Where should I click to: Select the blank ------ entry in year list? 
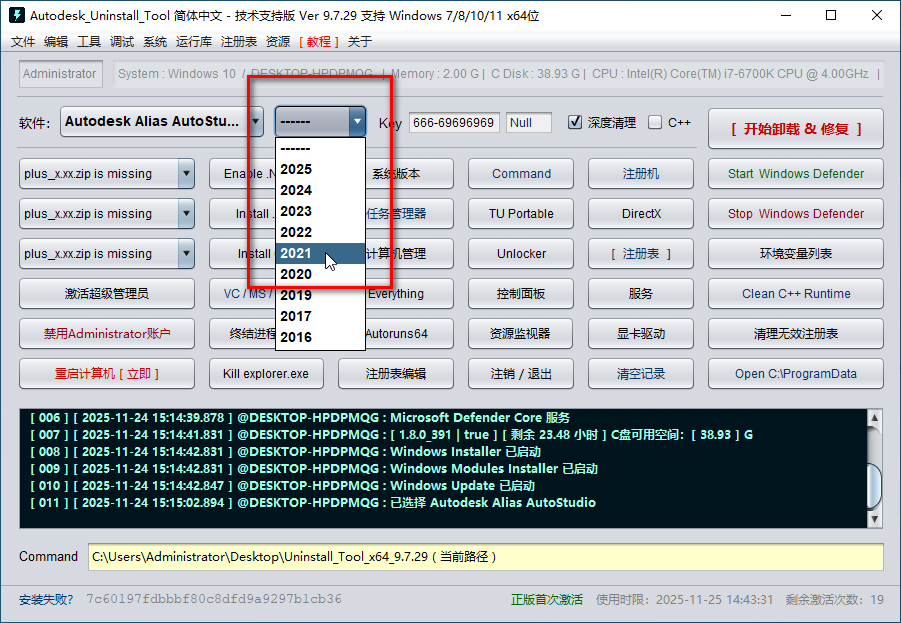click(x=320, y=148)
